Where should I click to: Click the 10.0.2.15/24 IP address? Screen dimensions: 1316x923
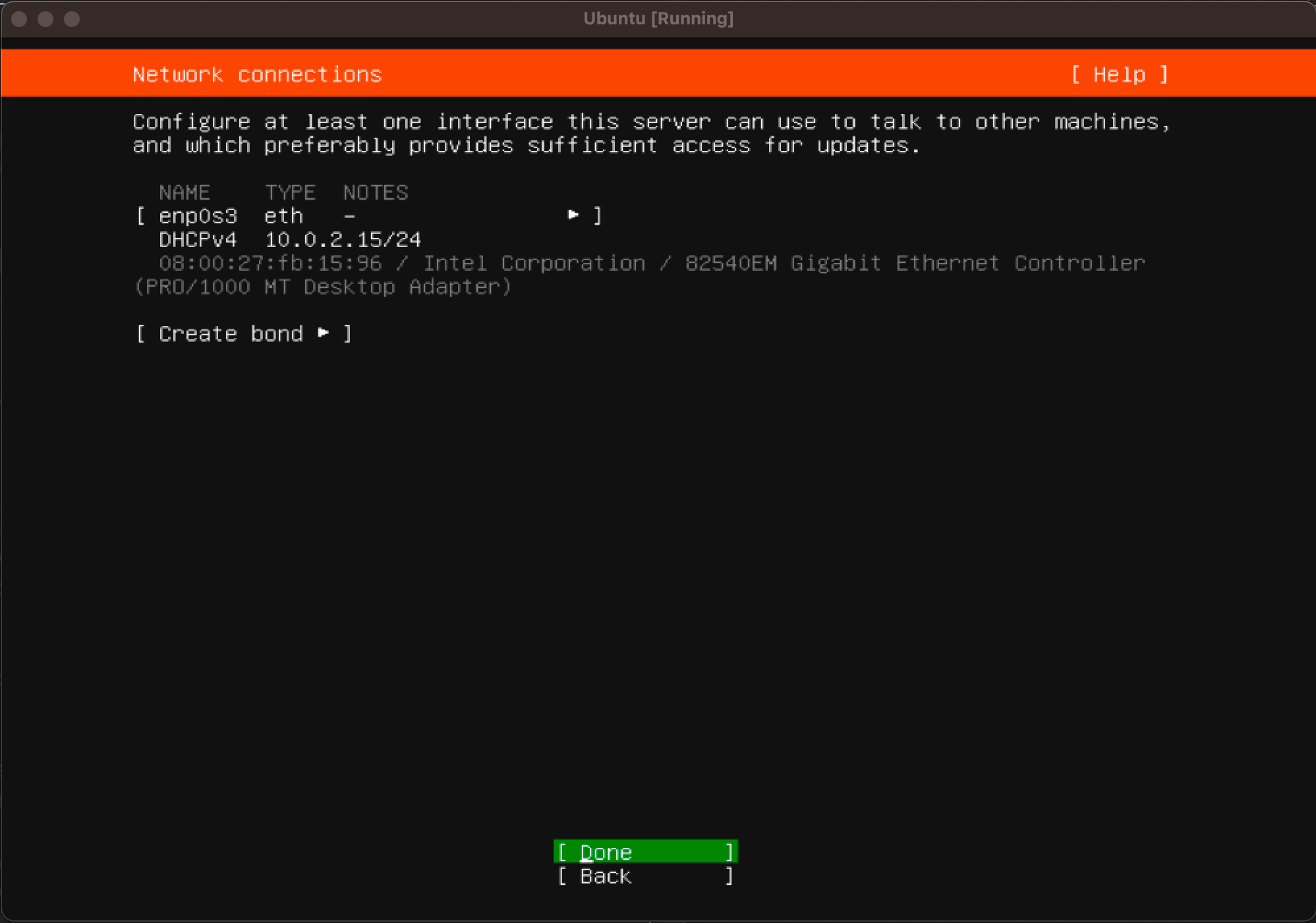(x=343, y=240)
